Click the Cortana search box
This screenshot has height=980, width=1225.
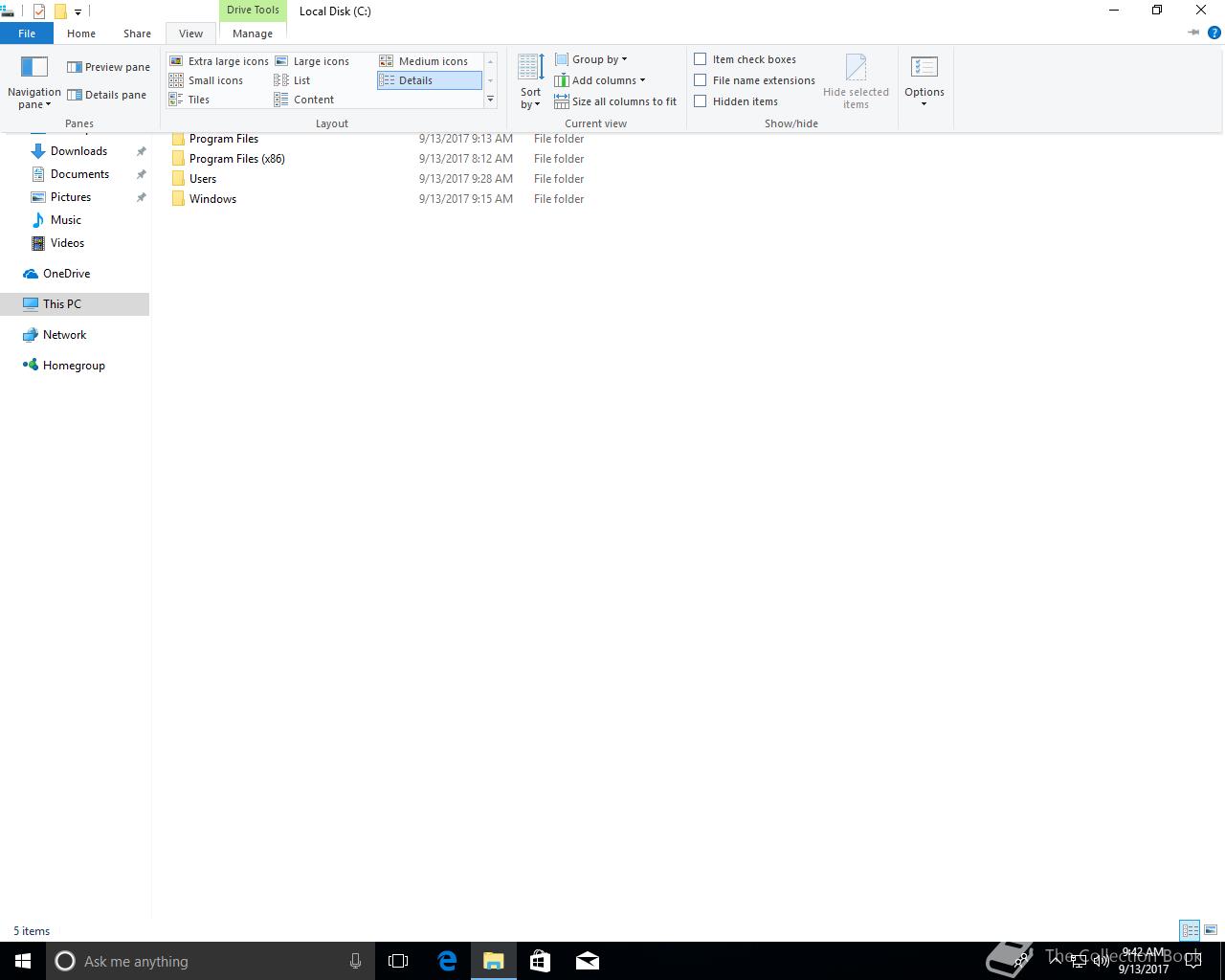(x=209, y=961)
